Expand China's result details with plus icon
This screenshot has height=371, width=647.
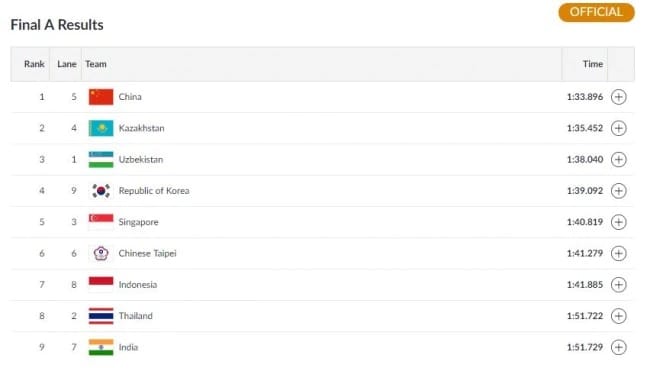click(618, 97)
